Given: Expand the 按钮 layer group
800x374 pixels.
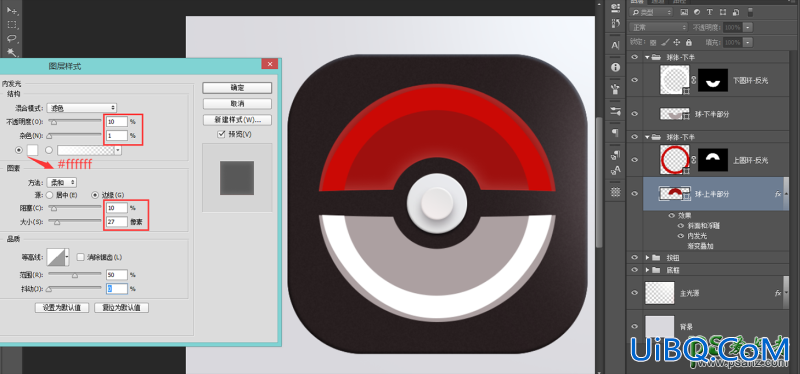Looking at the screenshot, I should point(647,258).
